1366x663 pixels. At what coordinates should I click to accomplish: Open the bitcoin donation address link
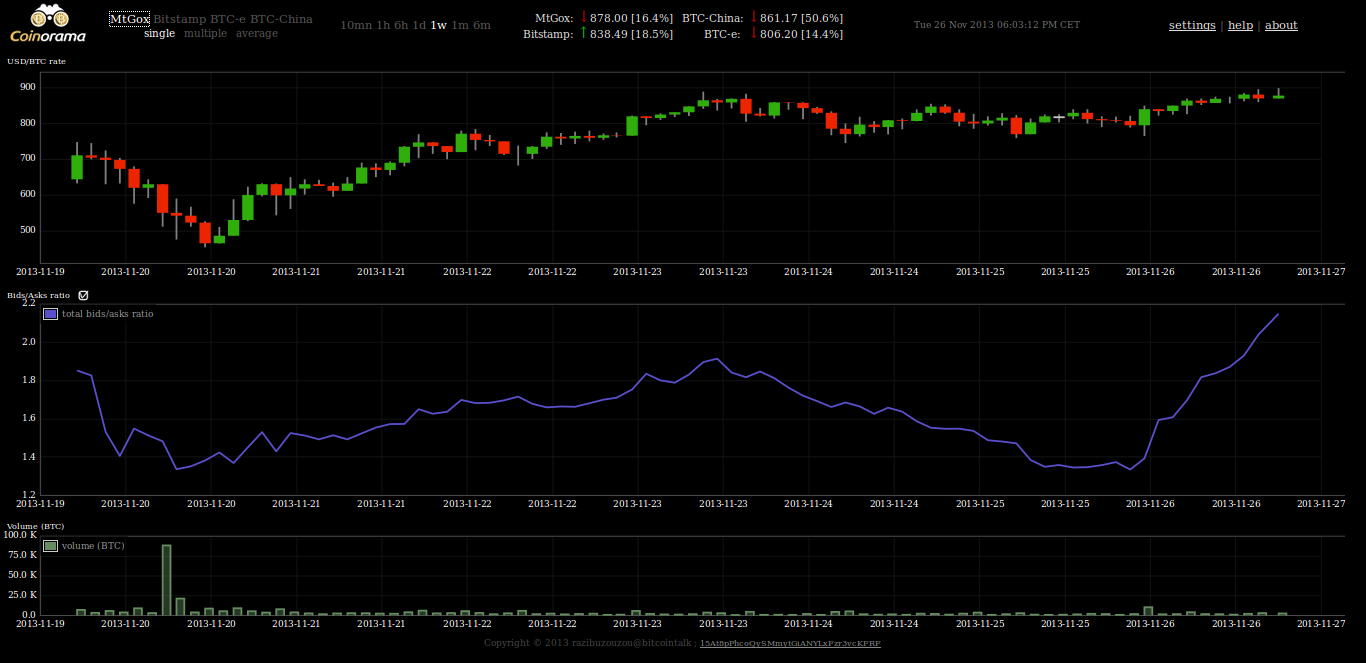point(790,643)
